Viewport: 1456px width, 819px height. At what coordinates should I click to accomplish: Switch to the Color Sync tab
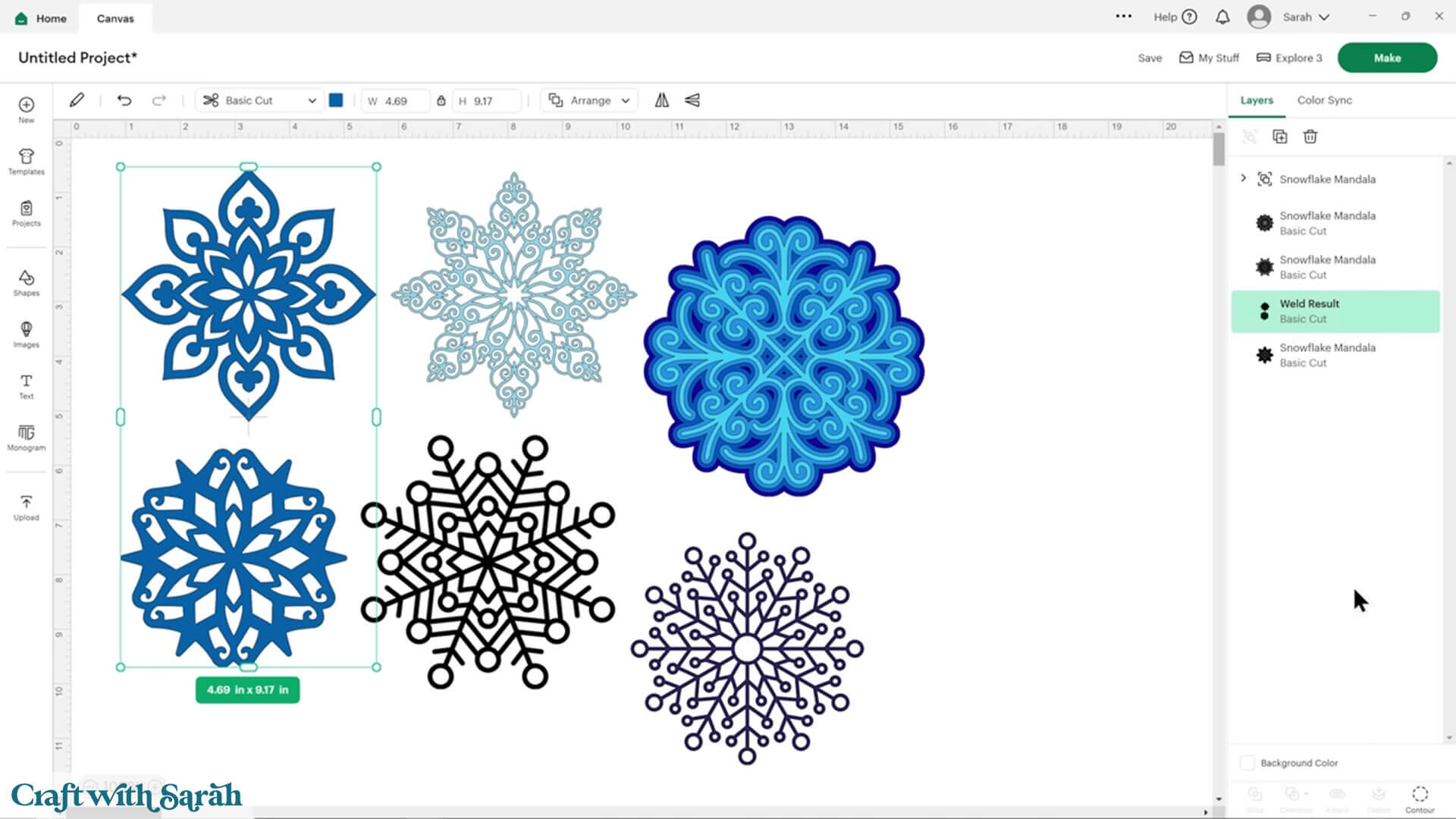pos(1324,100)
